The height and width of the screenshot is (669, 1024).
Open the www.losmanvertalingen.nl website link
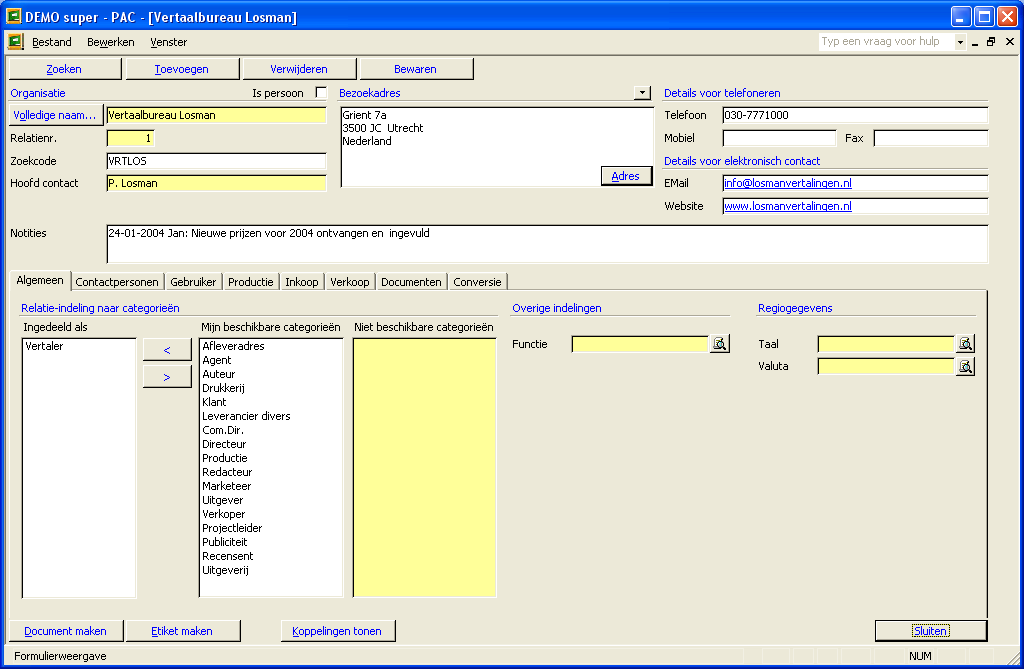click(788, 206)
